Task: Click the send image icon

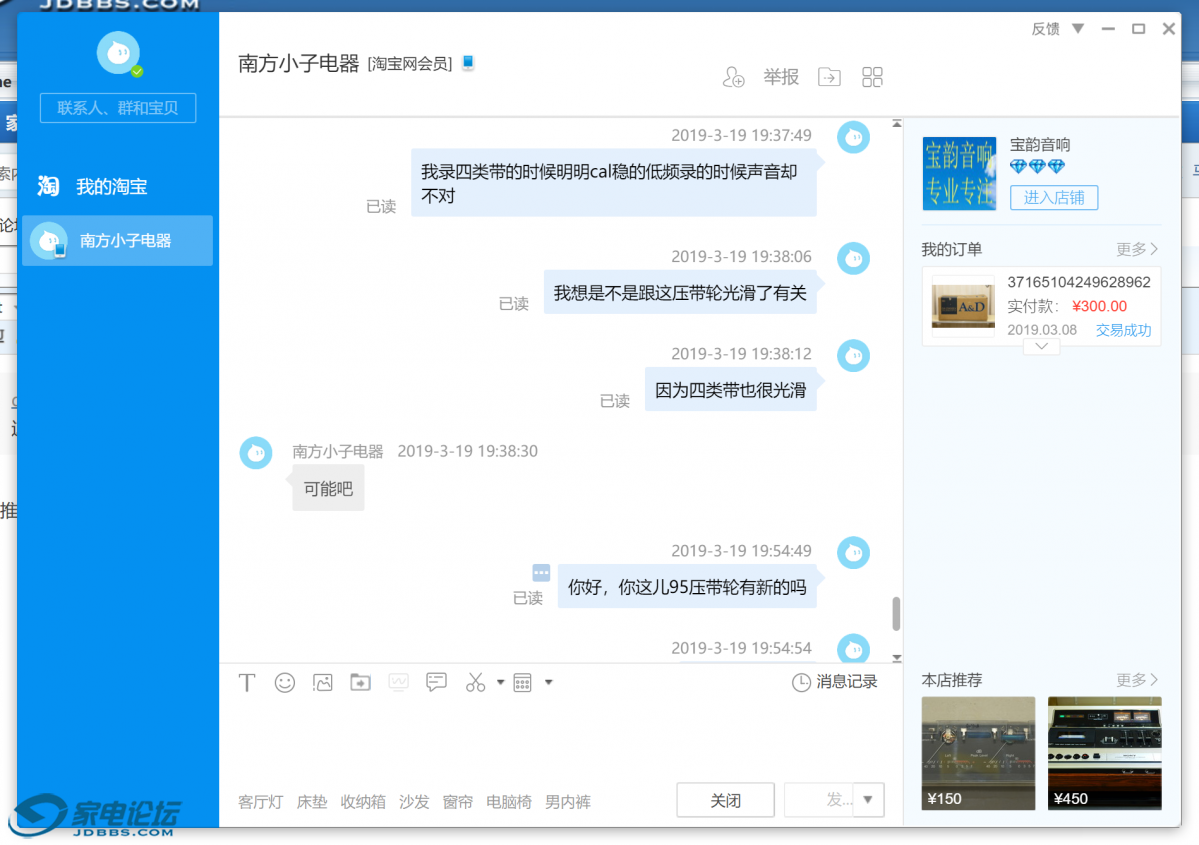Action: coord(323,682)
